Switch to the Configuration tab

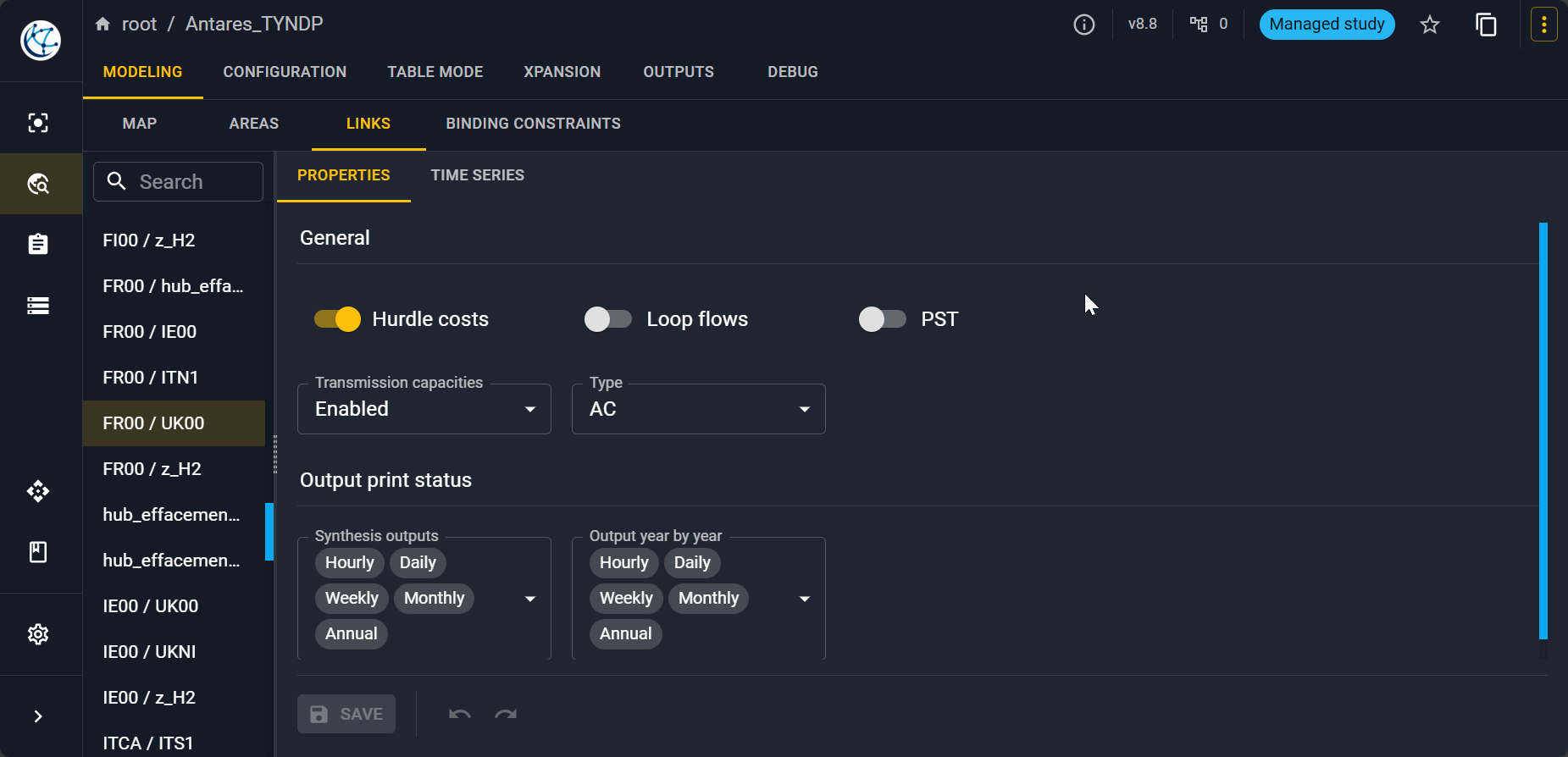285,72
